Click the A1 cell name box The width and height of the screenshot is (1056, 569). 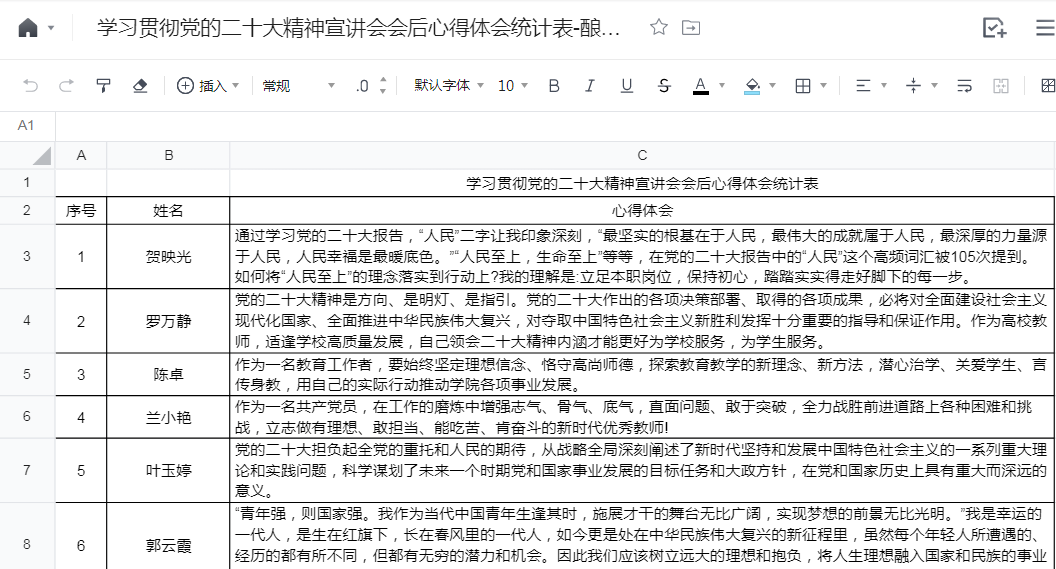point(26,125)
